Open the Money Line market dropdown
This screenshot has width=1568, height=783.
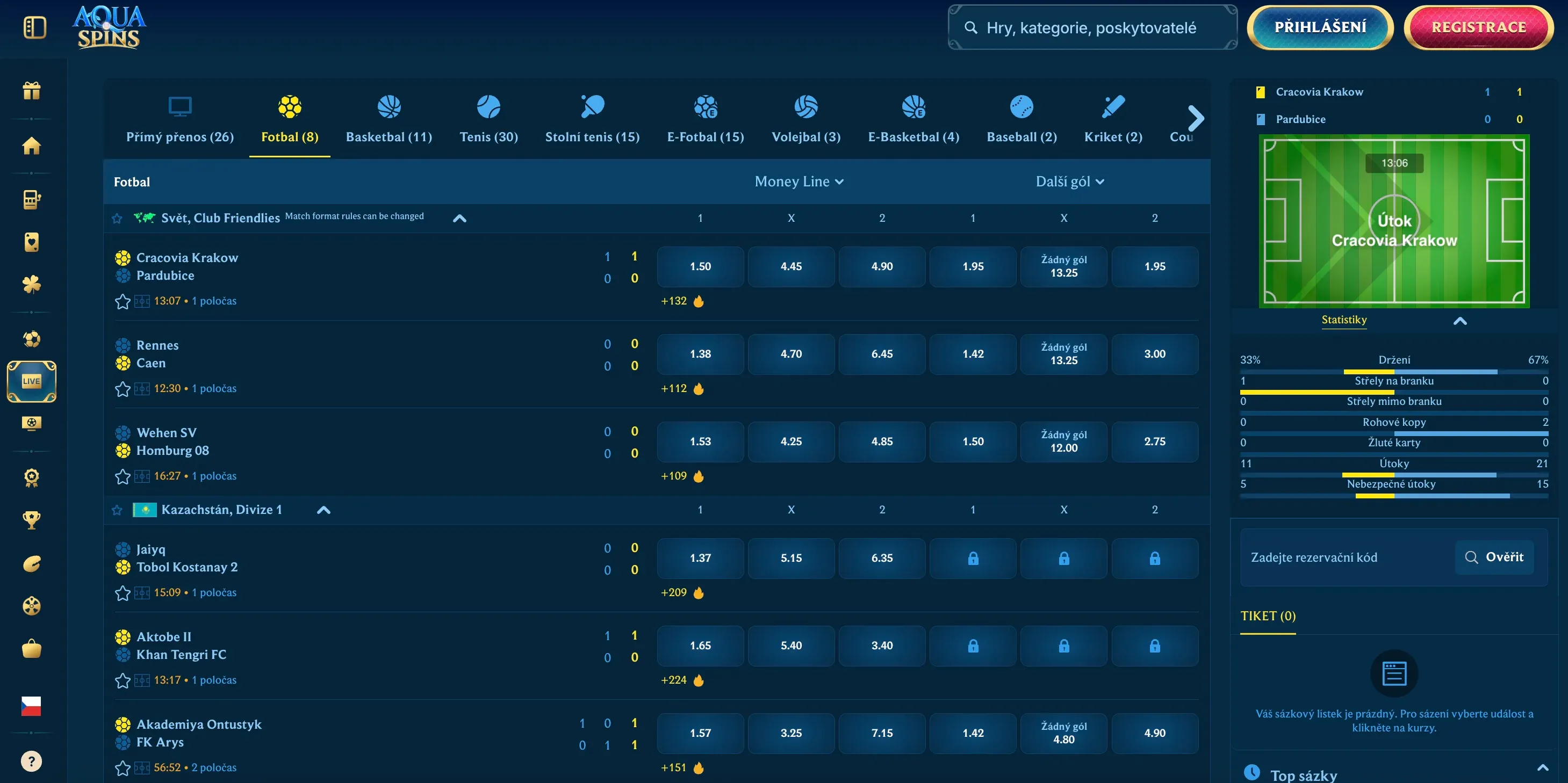[799, 182]
